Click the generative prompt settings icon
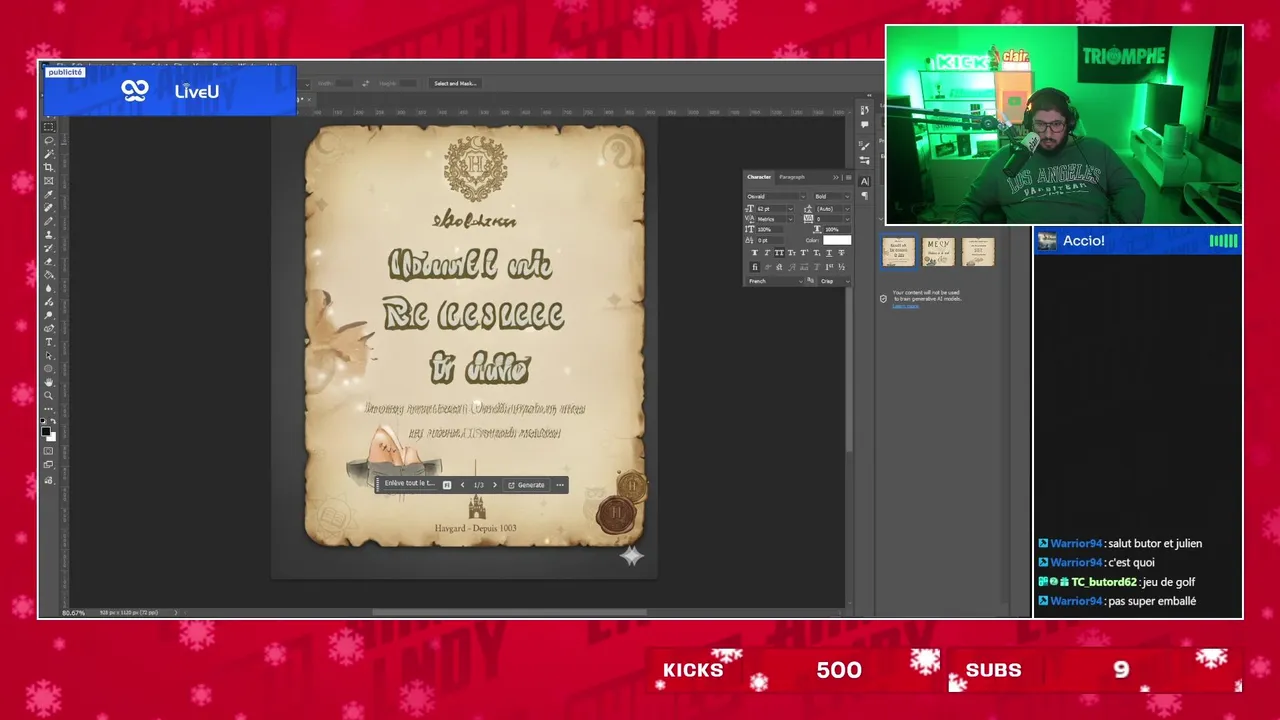This screenshot has height=720, width=1280. click(447, 485)
